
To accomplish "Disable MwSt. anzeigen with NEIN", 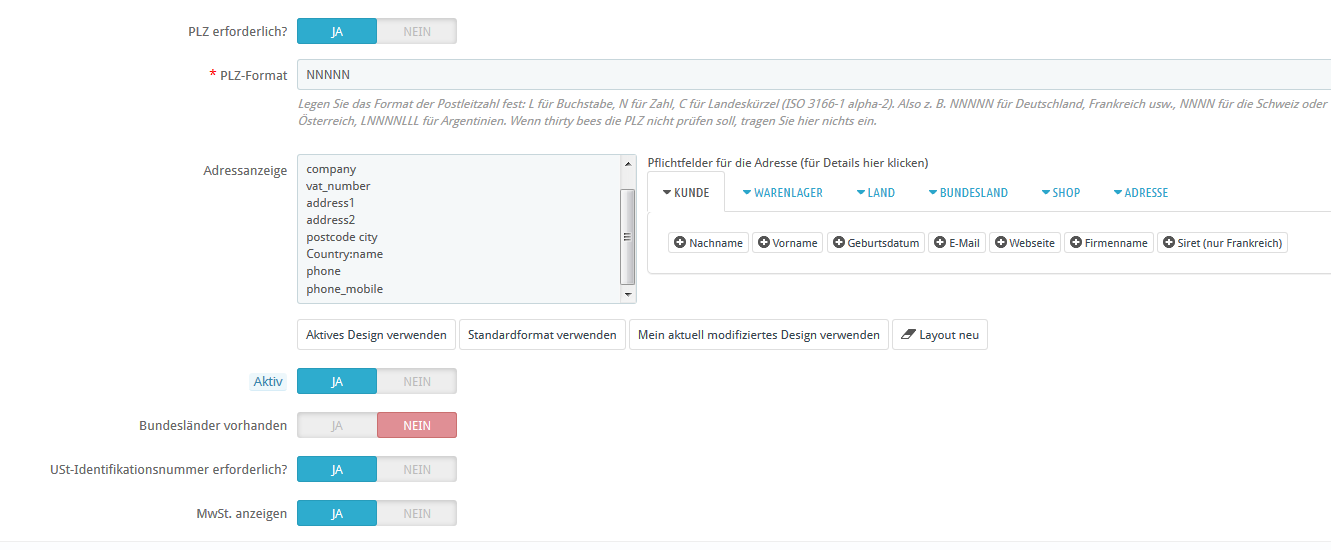I will pyautogui.click(x=416, y=513).
